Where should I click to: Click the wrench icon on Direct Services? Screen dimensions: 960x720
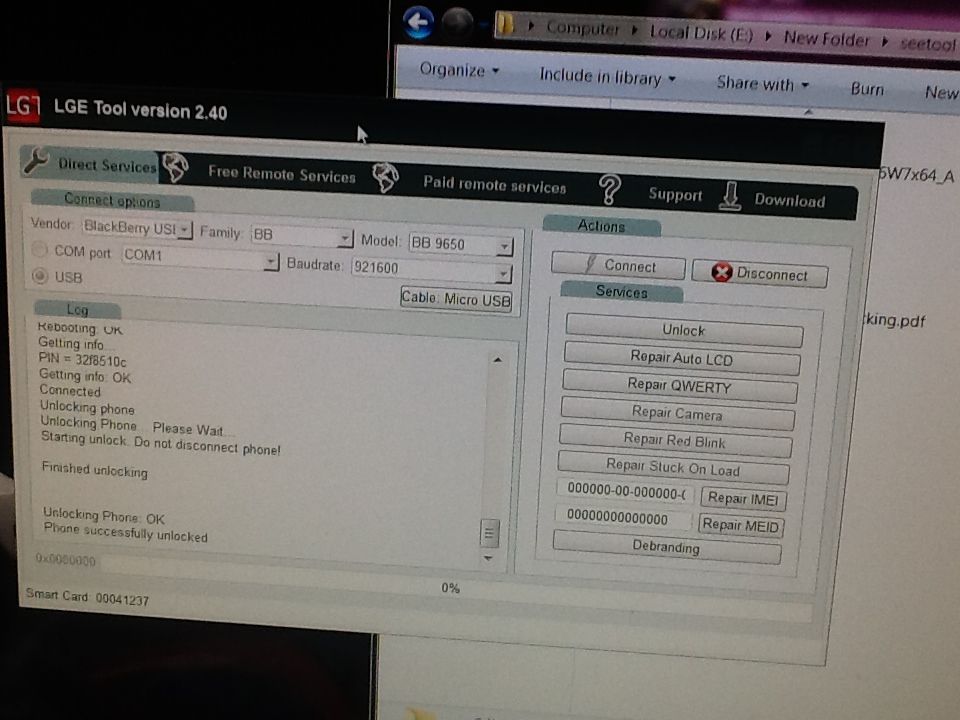coord(36,161)
